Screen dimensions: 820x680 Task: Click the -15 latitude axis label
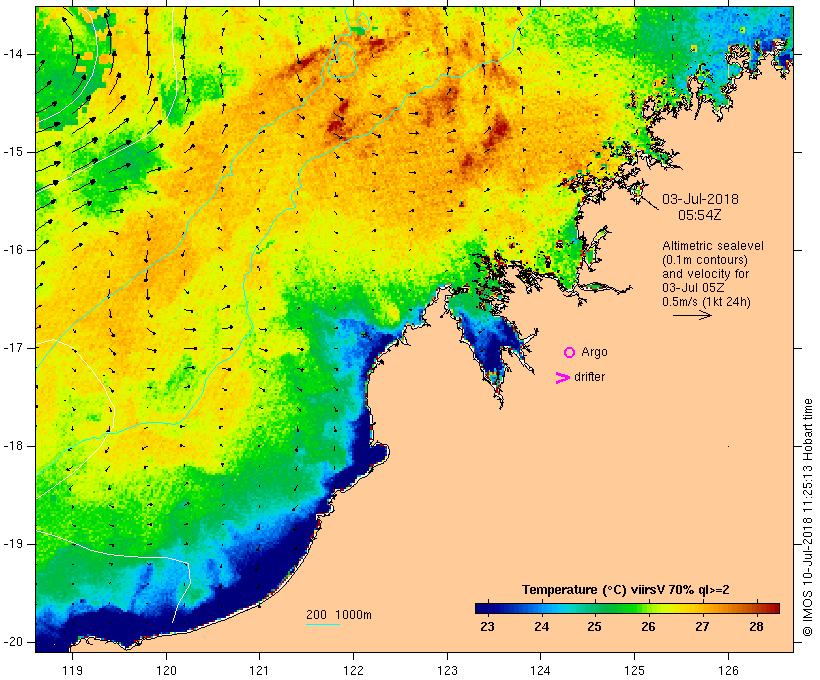click(13, 152)
